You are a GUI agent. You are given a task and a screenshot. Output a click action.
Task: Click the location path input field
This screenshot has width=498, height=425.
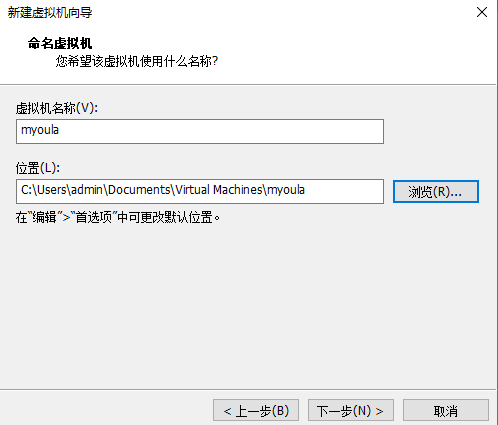coord(200,191)
